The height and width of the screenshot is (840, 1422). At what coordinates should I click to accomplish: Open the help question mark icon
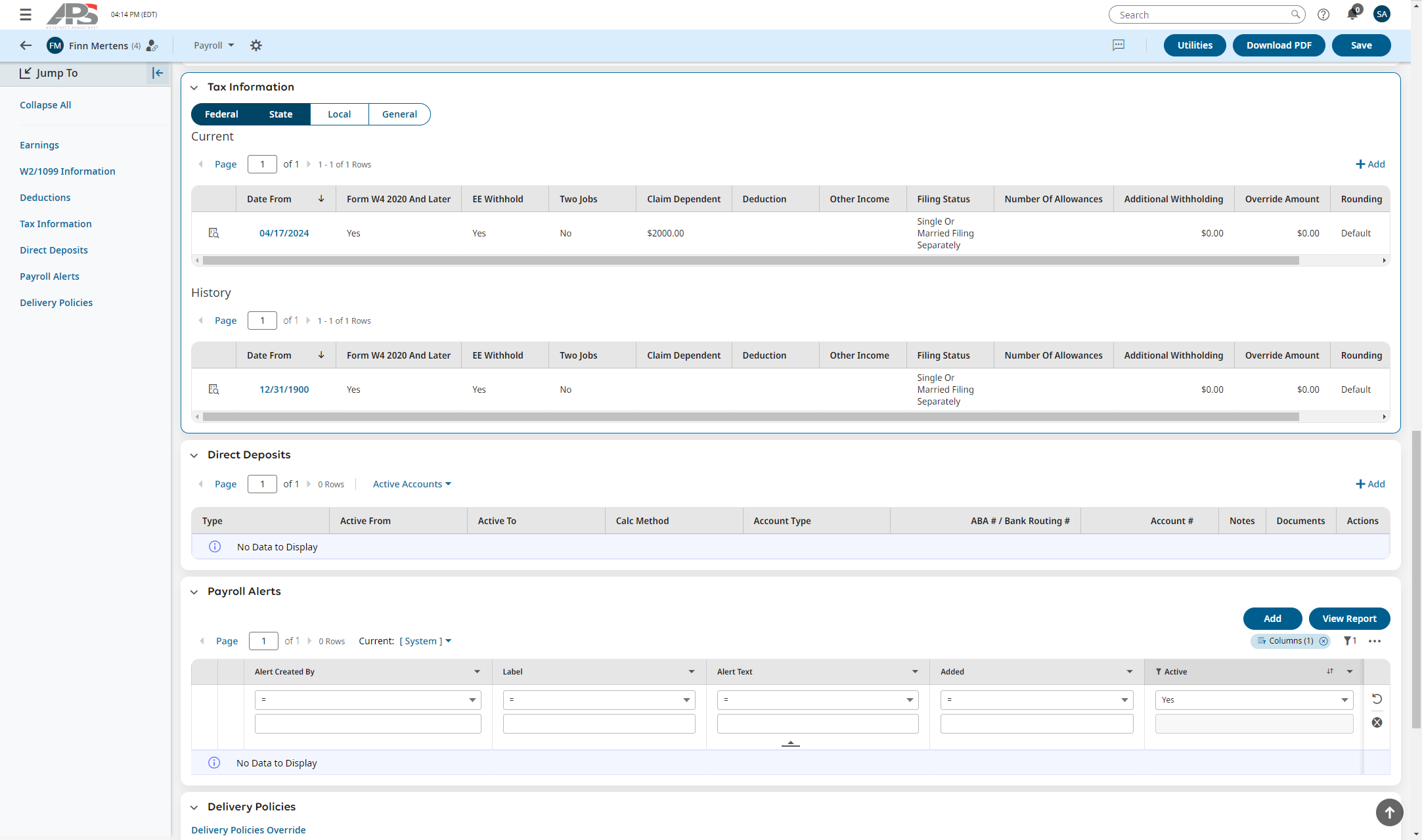coord(1323,14)
